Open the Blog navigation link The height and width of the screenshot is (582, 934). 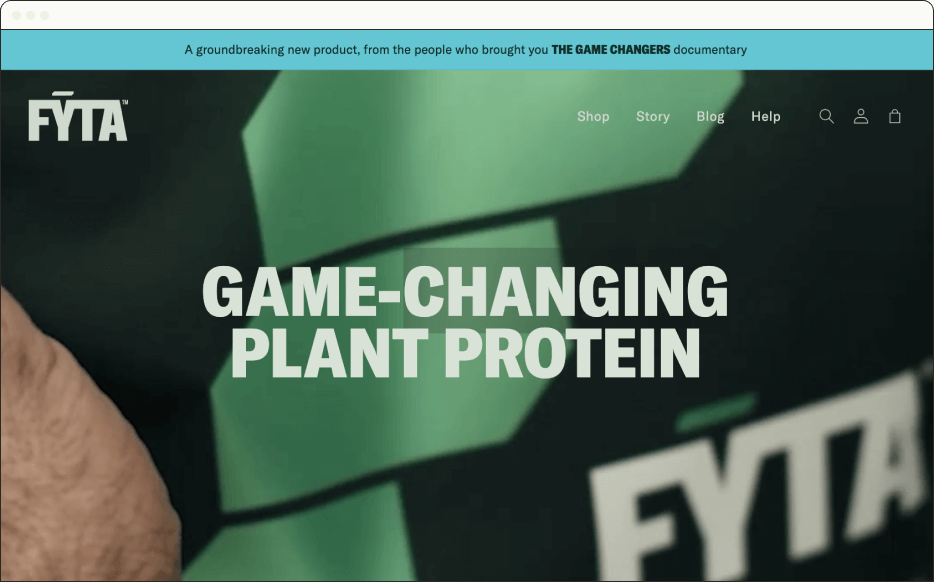[x=711, y=116]
